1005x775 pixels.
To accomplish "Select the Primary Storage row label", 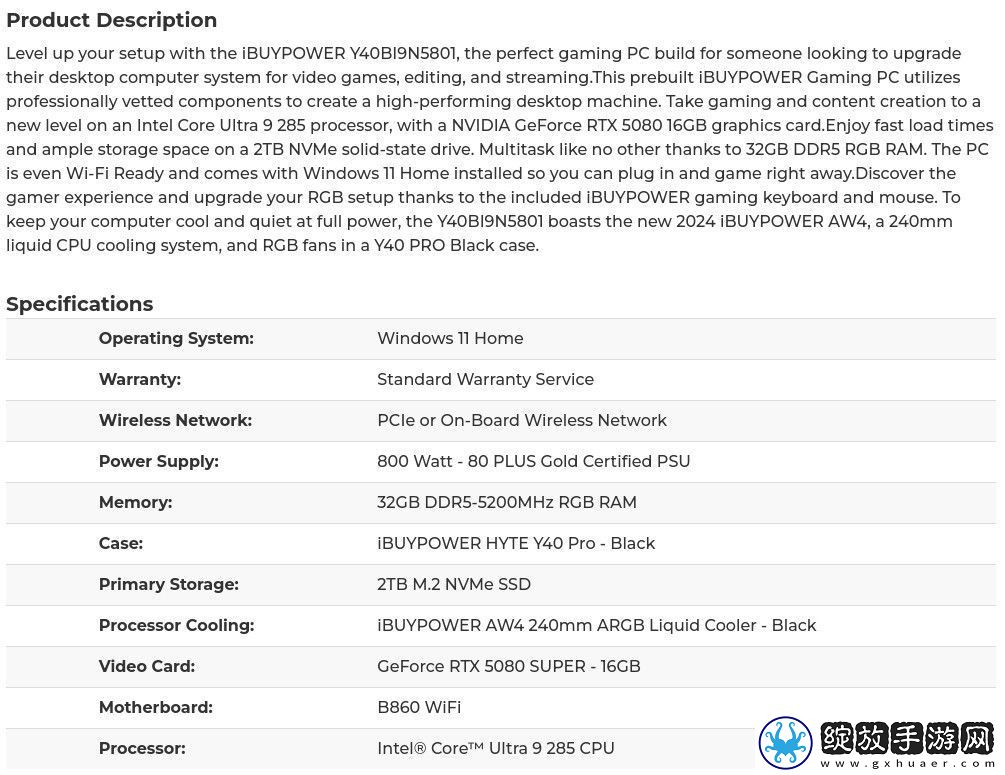I will (169, 585).
